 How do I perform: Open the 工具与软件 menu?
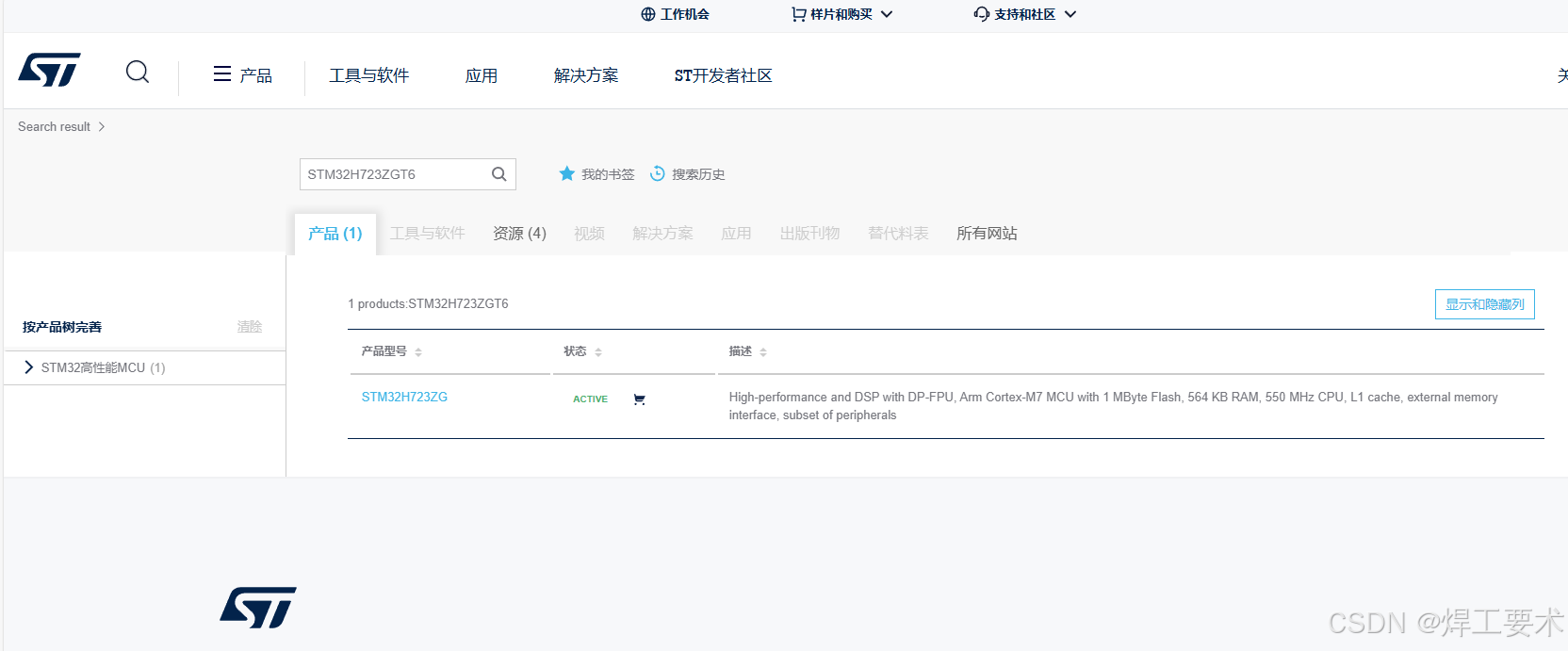(x=368, y=75)
